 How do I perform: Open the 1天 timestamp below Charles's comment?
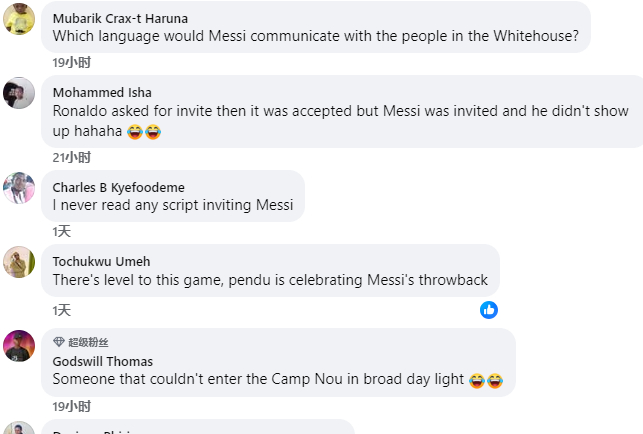pos(62,231)
